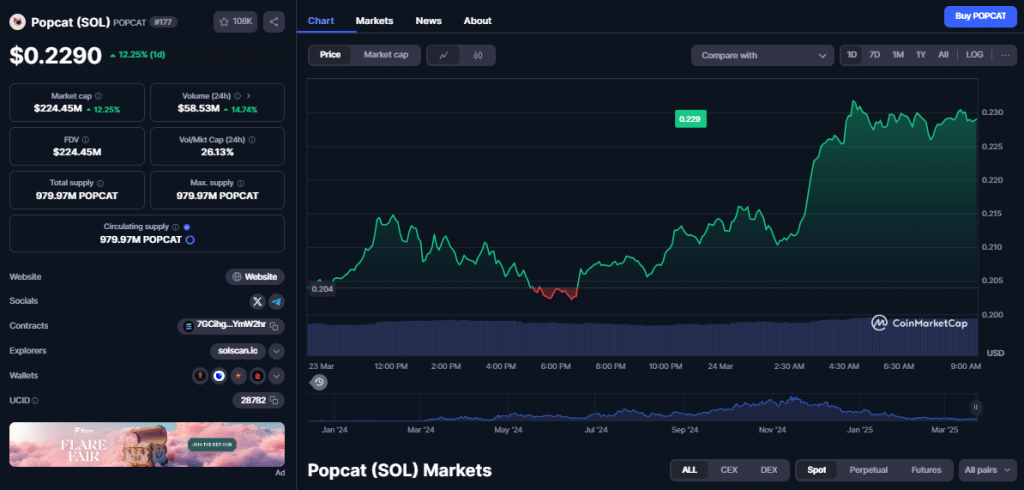1024x490 pixels.
Task: Click the 0.229 green price tag on chart
Action: click(691, 119)
